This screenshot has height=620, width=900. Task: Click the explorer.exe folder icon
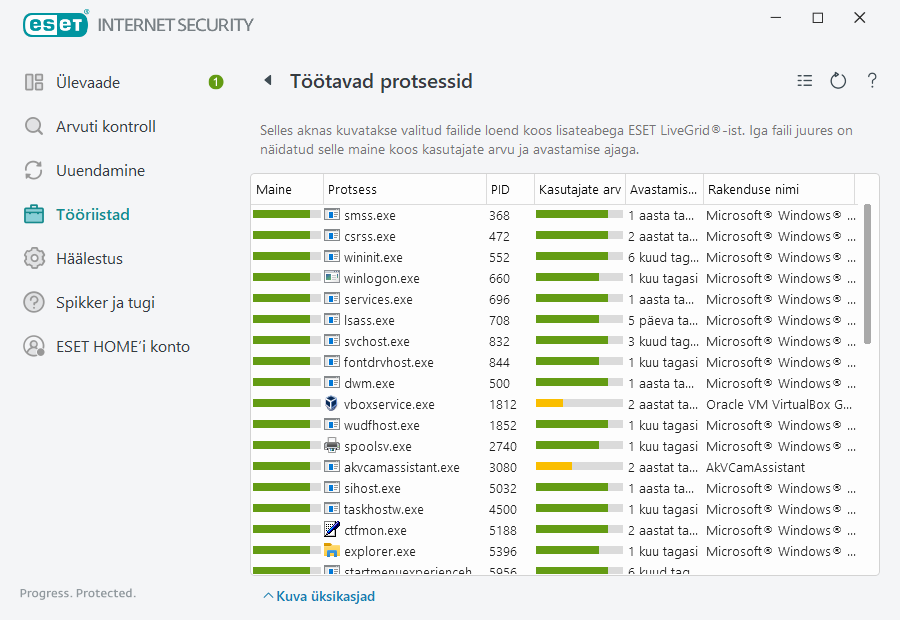[x=332, y=551]
